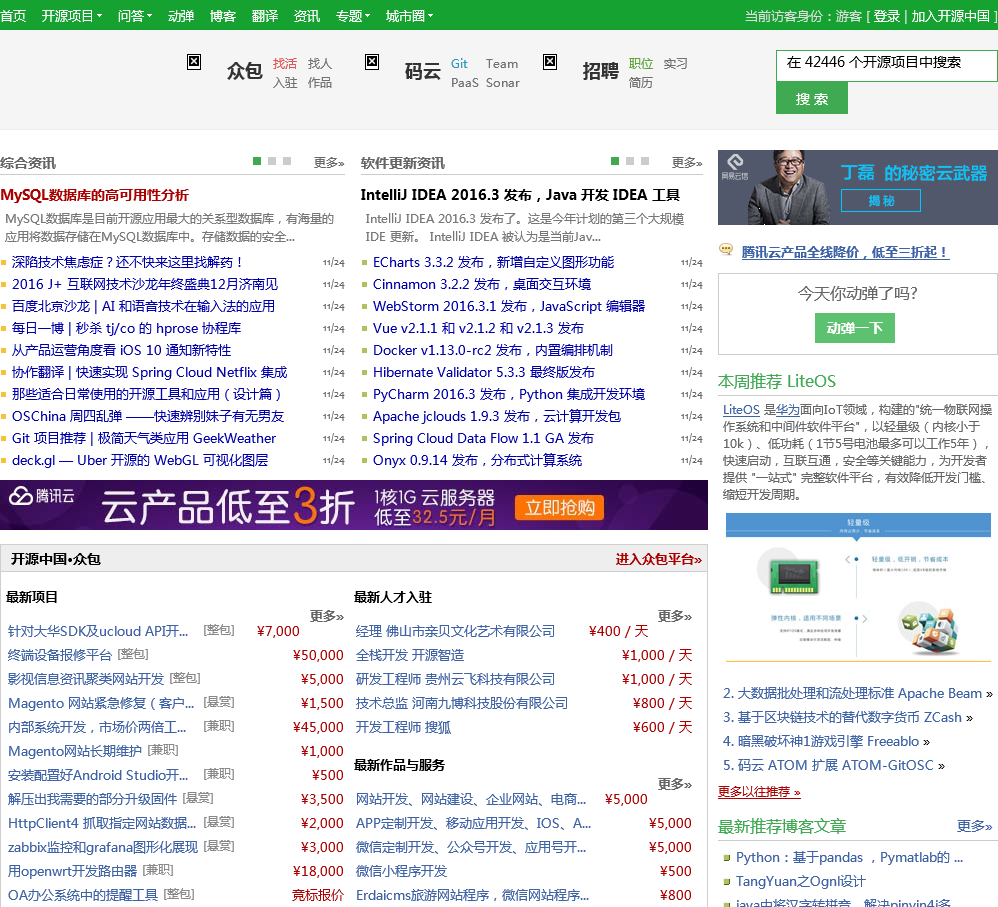The image size is (998, 907).
Task: Open 博客 in the top navigation
Action: point(223,16)
